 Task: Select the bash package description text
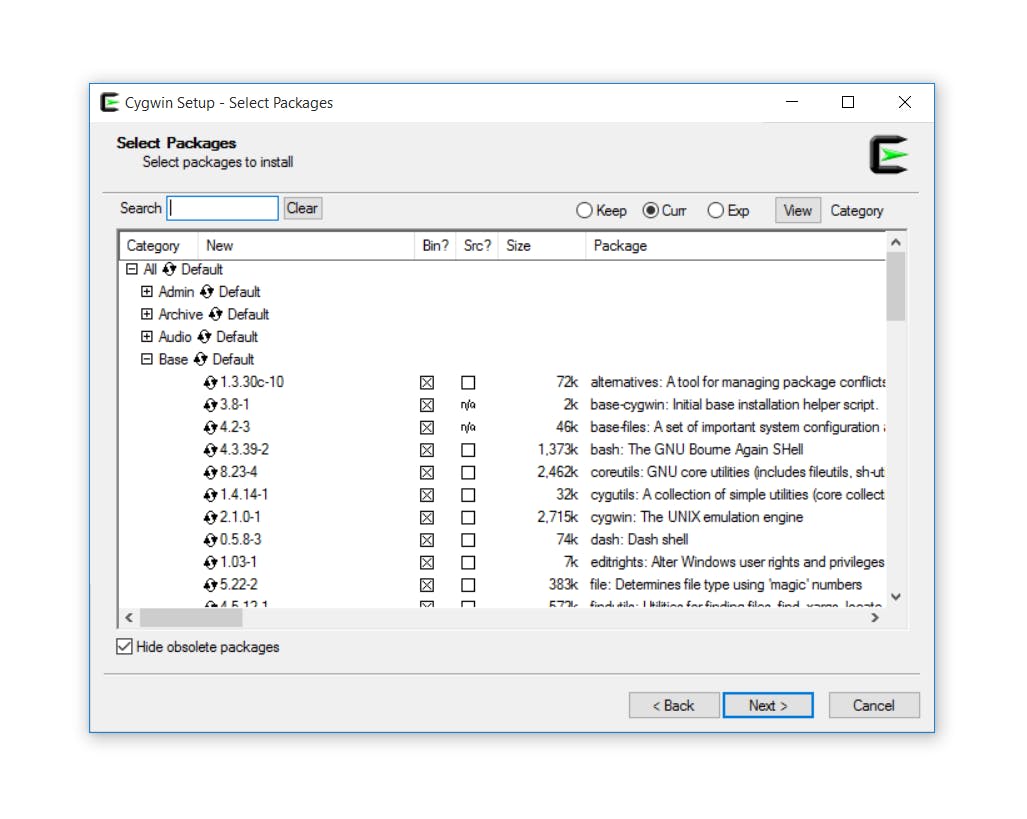pos(697,449)
